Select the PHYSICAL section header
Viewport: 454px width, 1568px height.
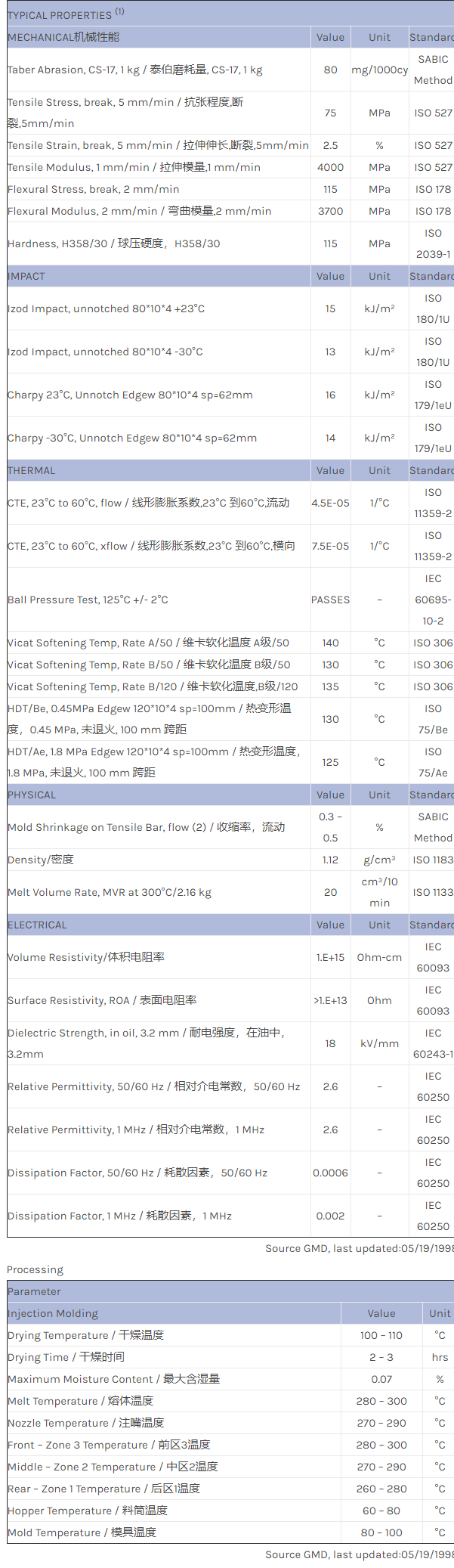pos(32,795)
